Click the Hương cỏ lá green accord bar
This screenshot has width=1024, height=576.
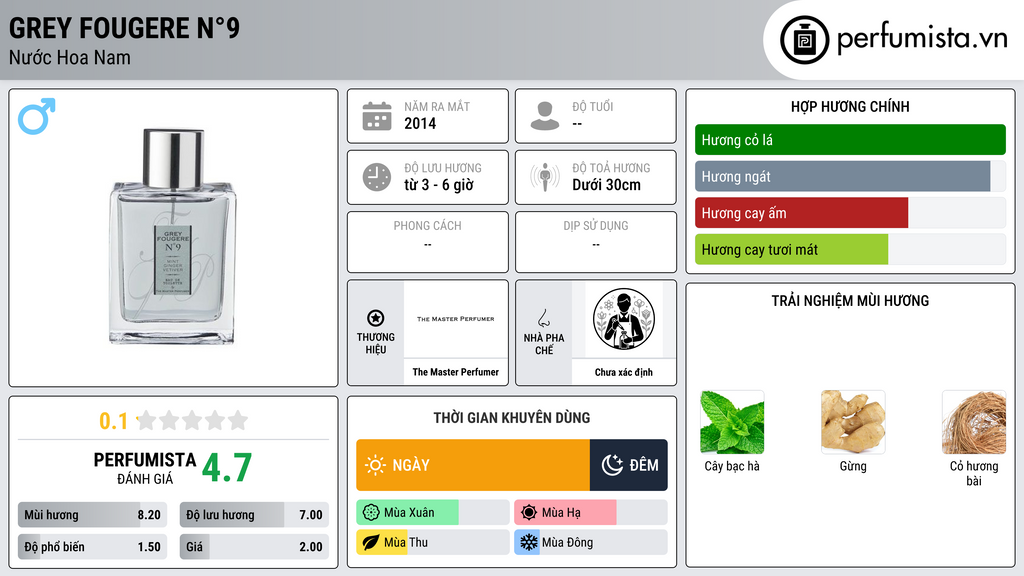pos(850,140)
